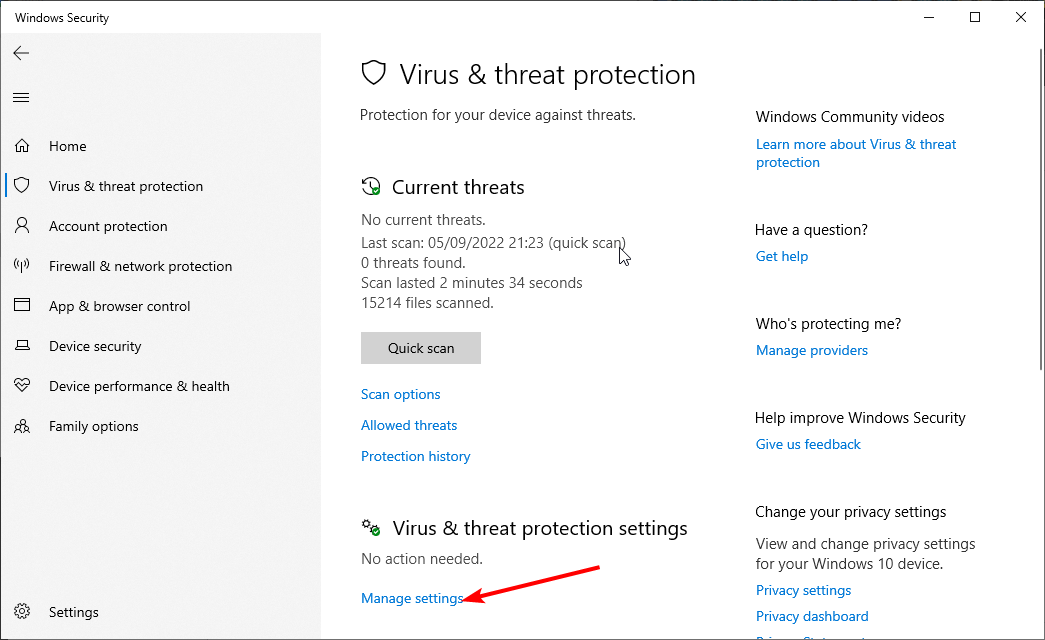Click the Family options people icon

(x=22, y=426)
